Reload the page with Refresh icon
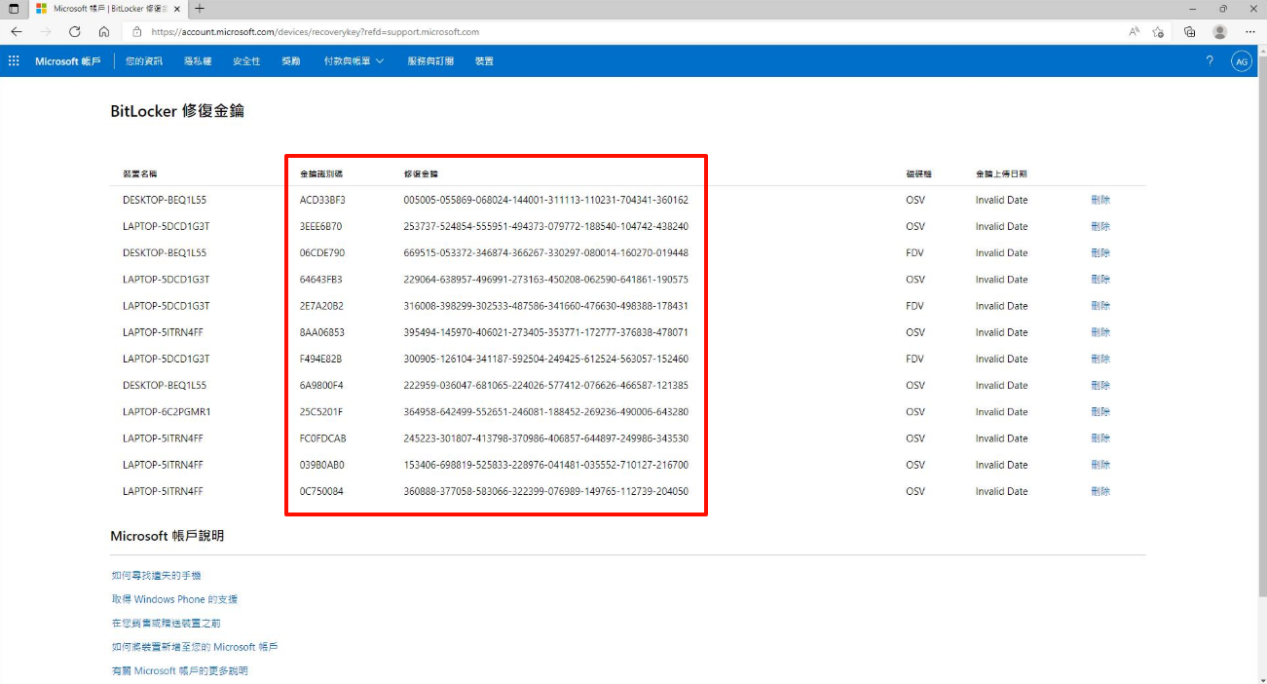Viewport: 1267px width, 684px height. 75,32
